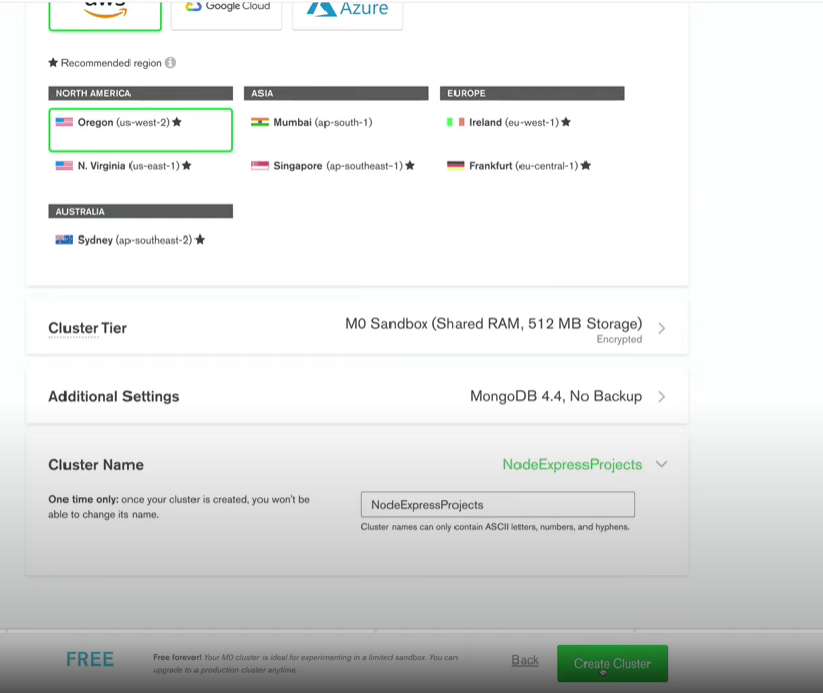This screenshot has height=693, width=823.
Task: Click the FREE price label
Action: pyautogui.click(x=90, y=659)
